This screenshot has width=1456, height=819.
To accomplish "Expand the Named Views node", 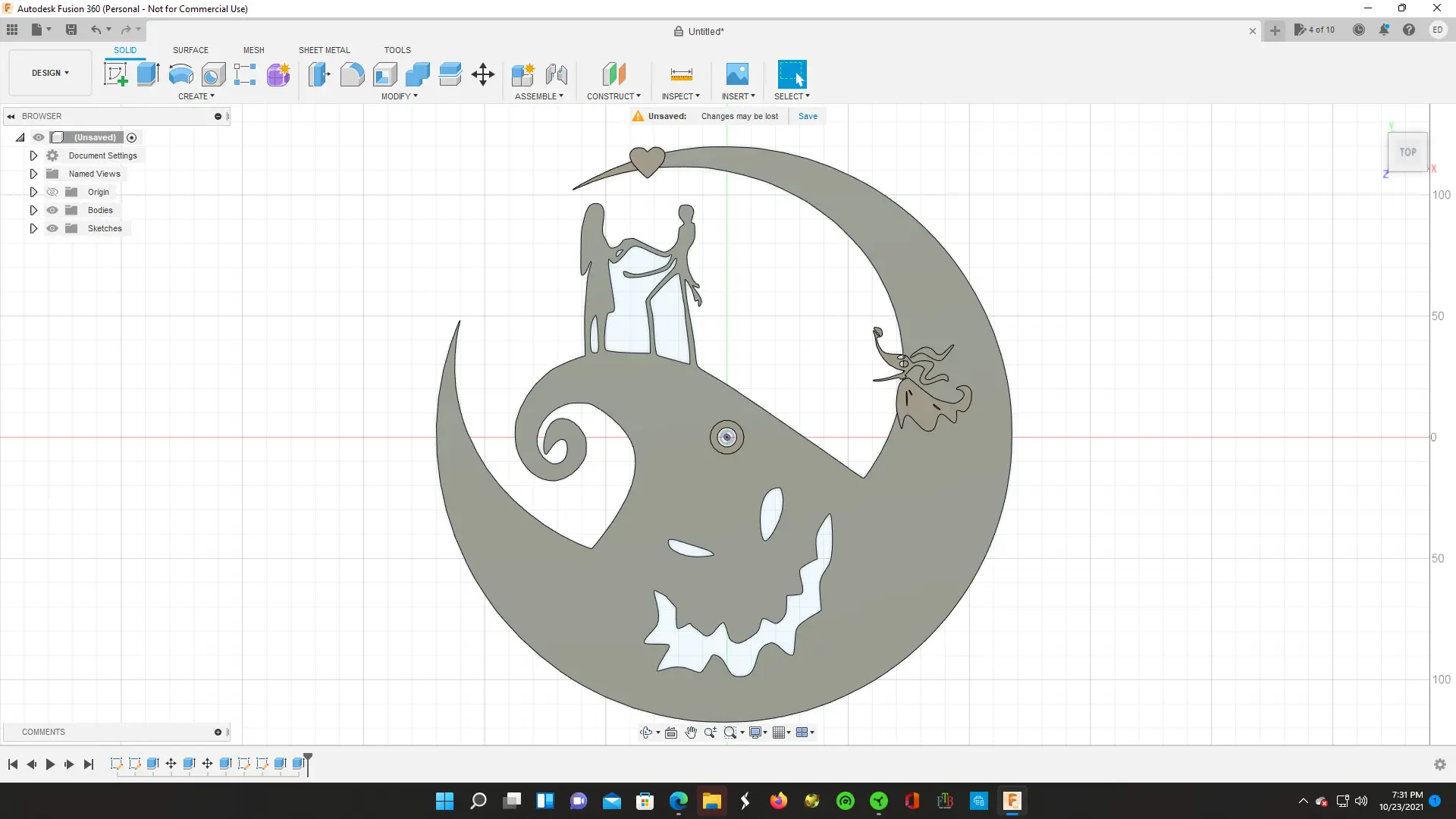I will point(33,174).
